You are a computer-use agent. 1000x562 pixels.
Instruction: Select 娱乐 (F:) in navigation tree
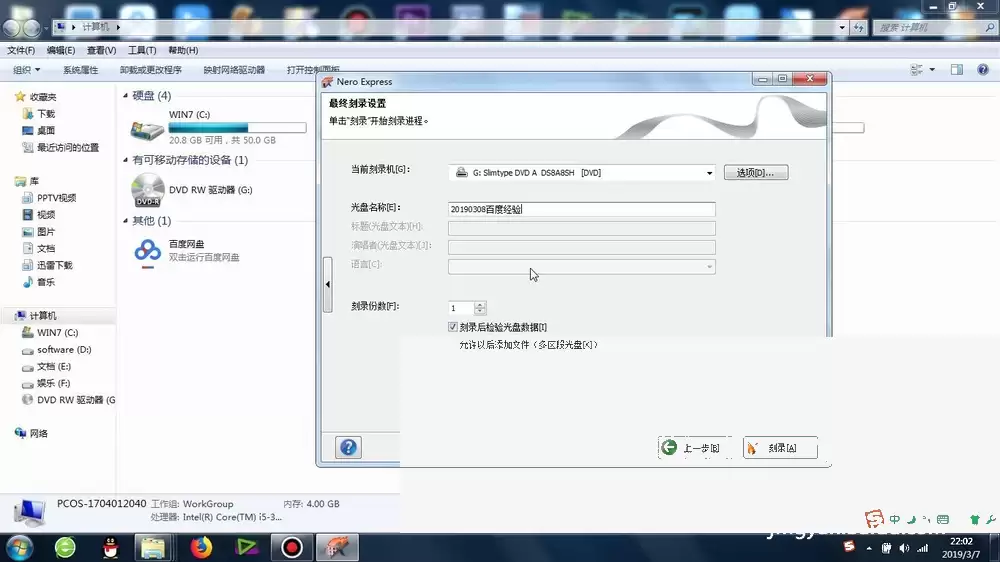pos(54,383)
